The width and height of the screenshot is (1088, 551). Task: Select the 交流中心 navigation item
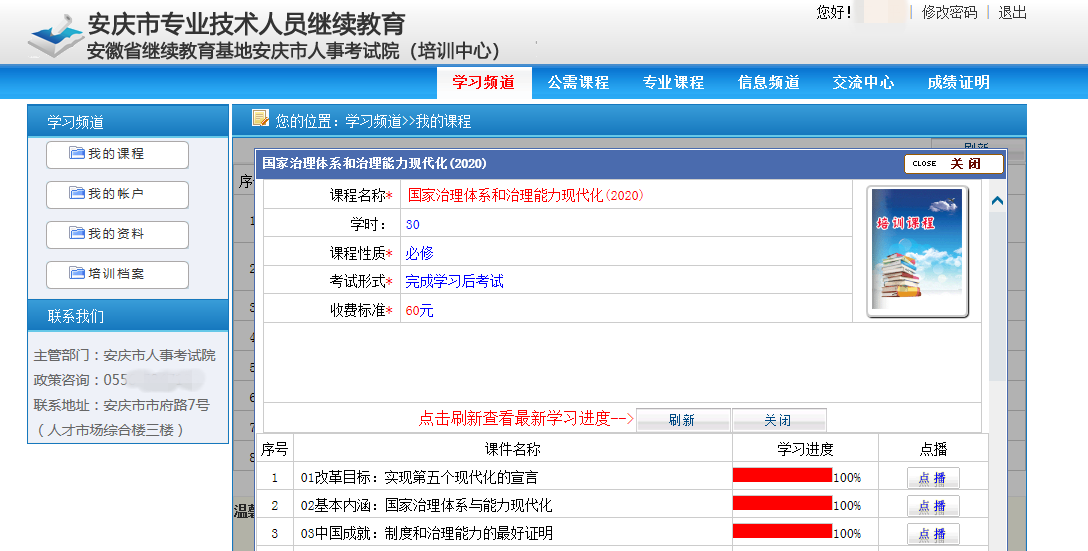coord(863,83)
